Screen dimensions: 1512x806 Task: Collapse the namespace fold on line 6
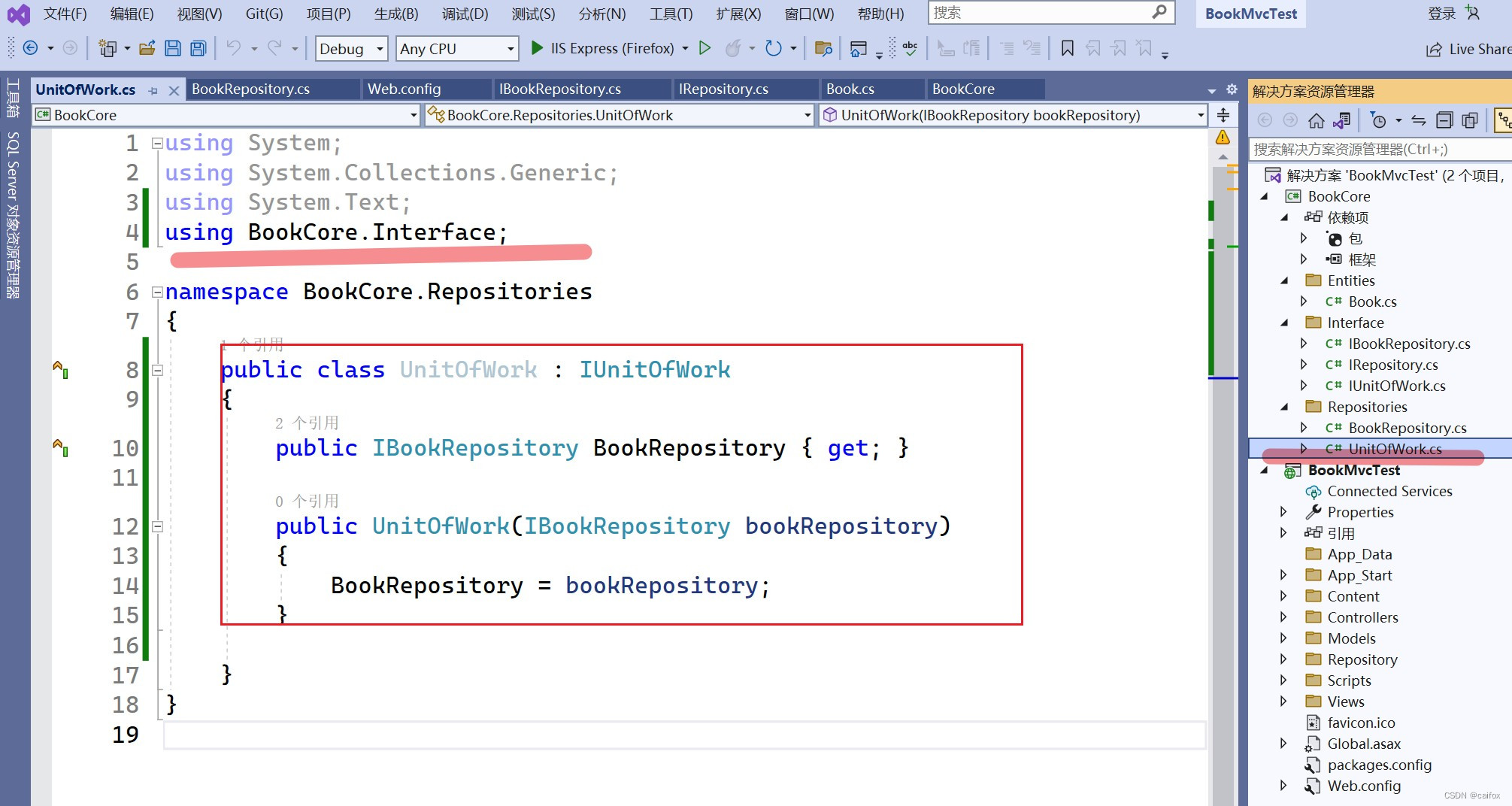click(157, 292)
